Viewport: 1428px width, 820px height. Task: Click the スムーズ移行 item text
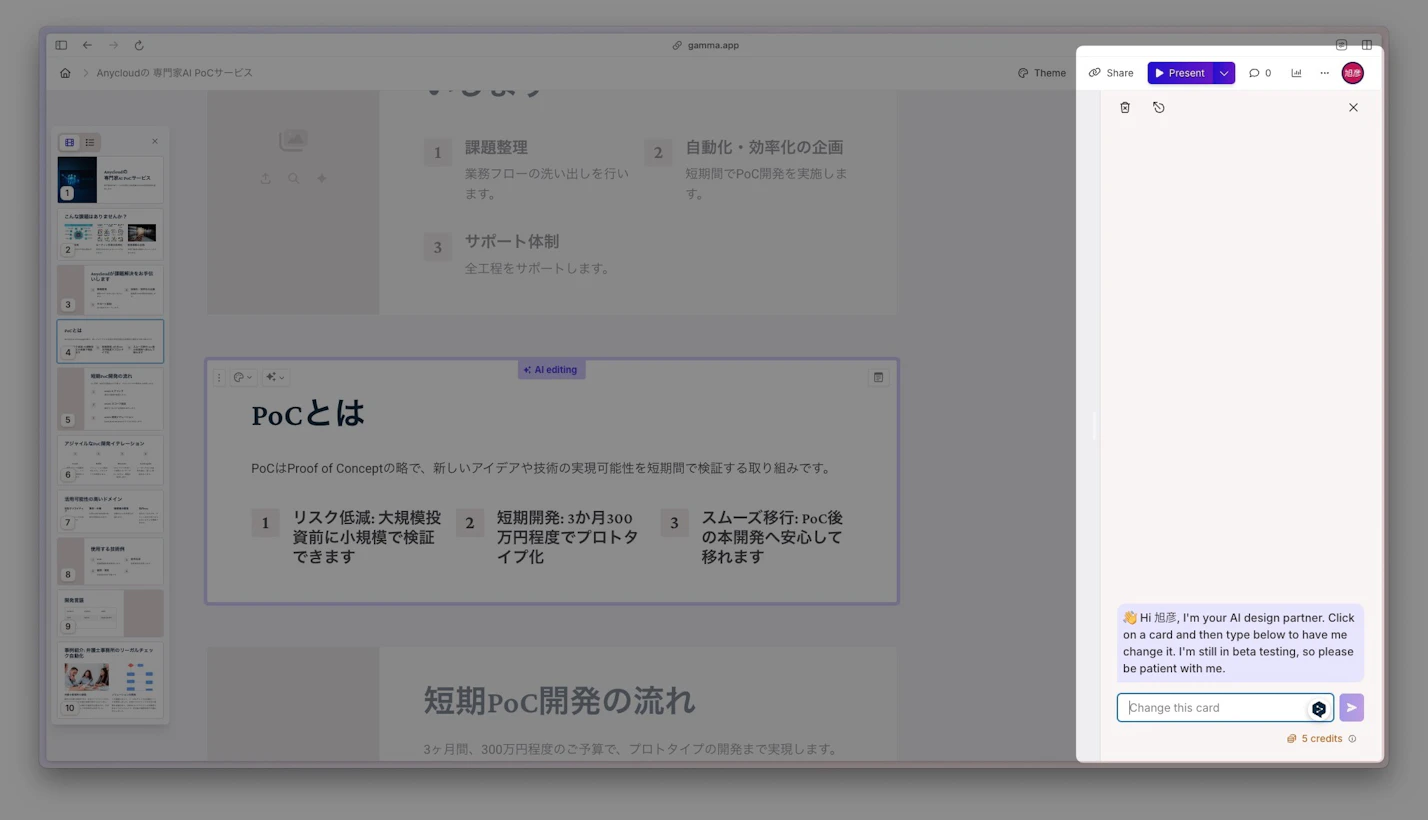coord(772,537)
